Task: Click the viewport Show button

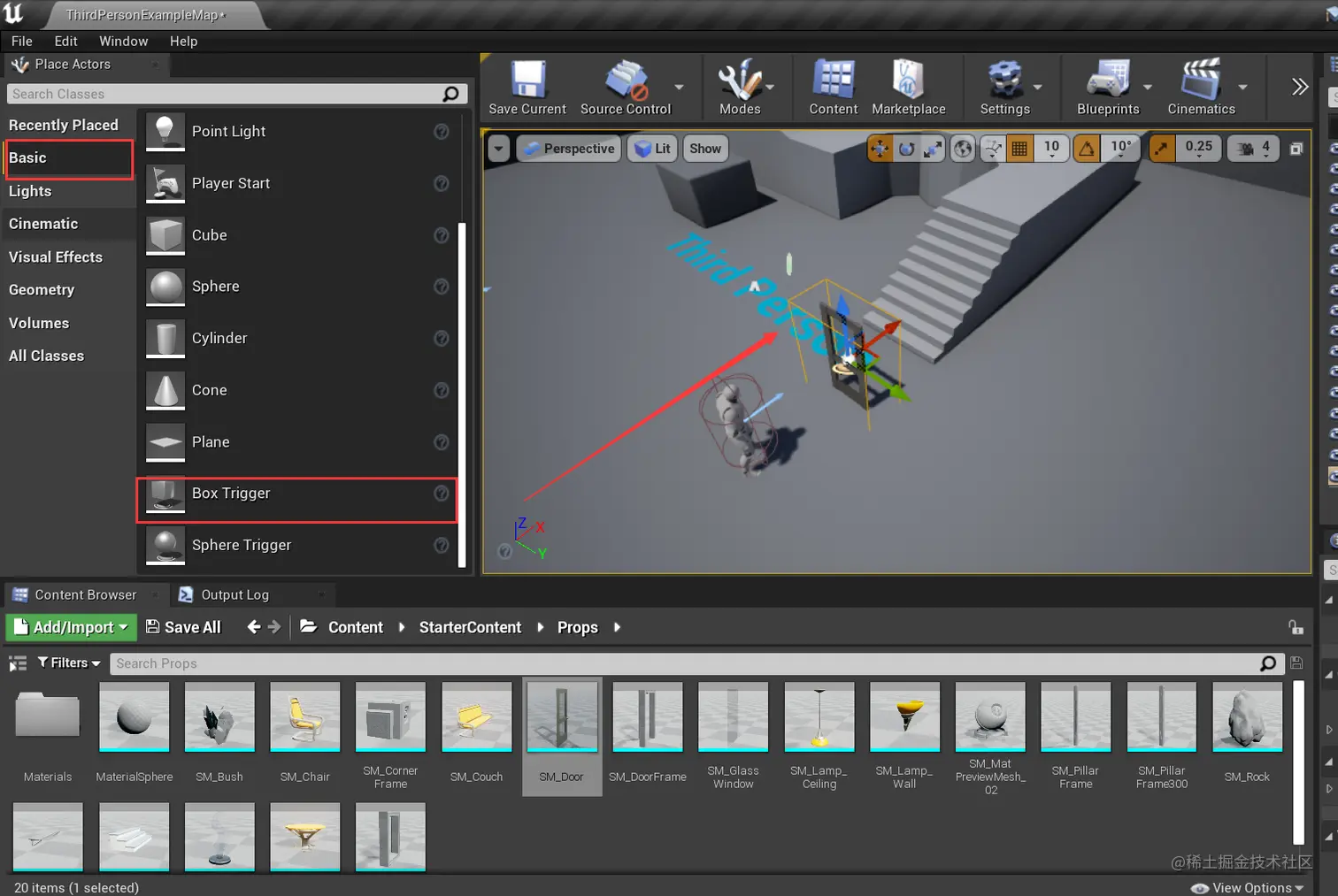Action: point(705,149)
